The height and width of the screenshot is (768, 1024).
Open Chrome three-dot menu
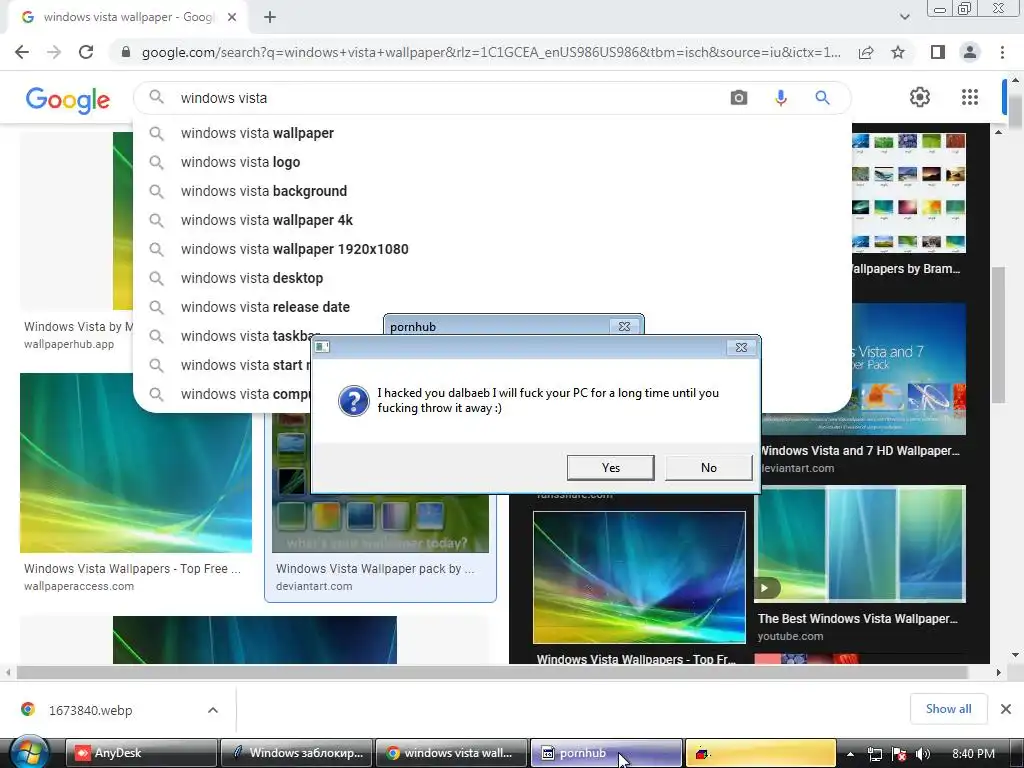pos(1002,52)
